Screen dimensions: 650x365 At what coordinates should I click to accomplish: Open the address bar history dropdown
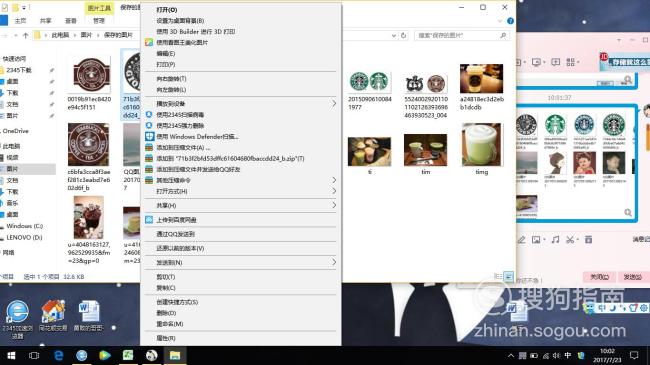[394, 36]
